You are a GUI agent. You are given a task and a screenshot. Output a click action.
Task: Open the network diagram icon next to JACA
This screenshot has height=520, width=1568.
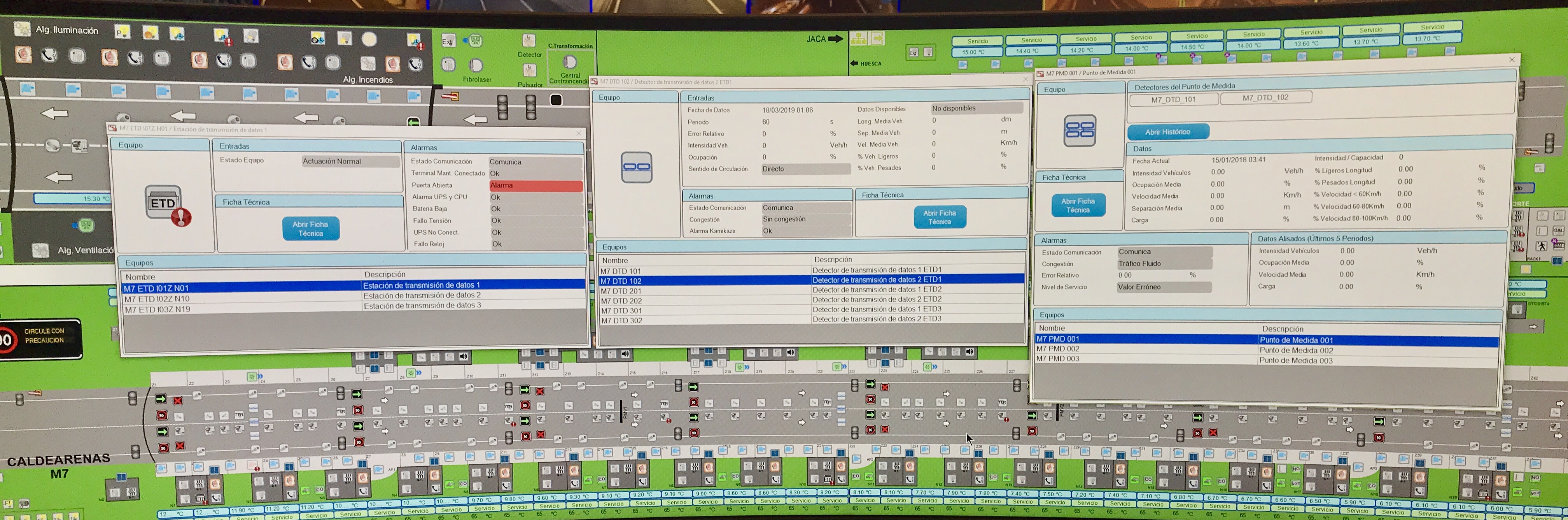point(859,40)
